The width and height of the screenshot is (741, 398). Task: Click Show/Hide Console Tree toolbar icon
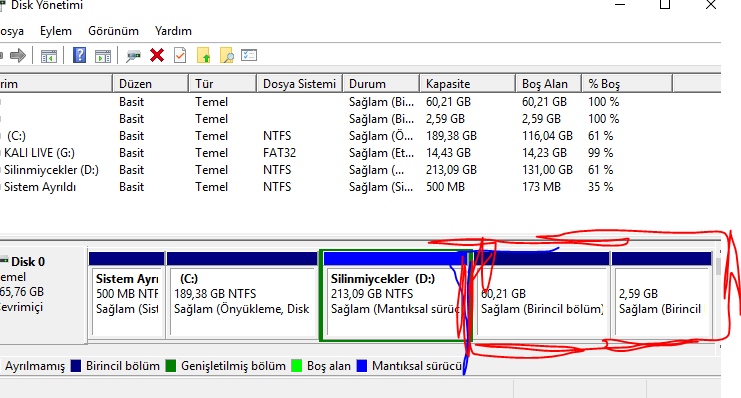click(49, 56)
